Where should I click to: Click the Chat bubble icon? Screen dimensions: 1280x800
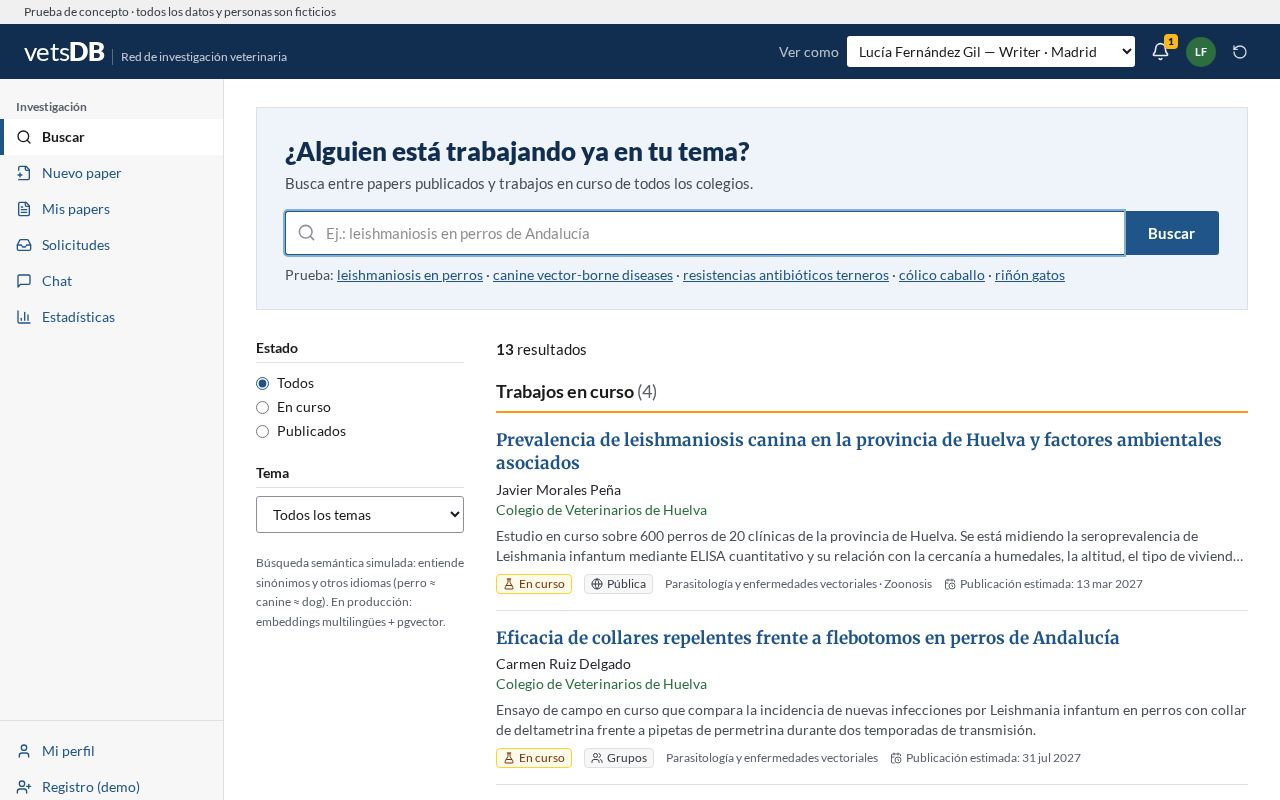coord(24,281)
